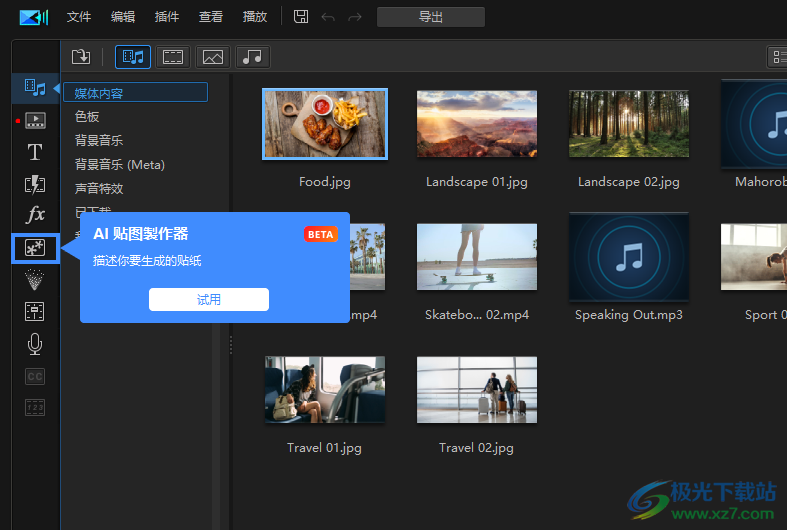Select the palm tree video thumbnail
787x530 pixels.
(x=367, y=256)
